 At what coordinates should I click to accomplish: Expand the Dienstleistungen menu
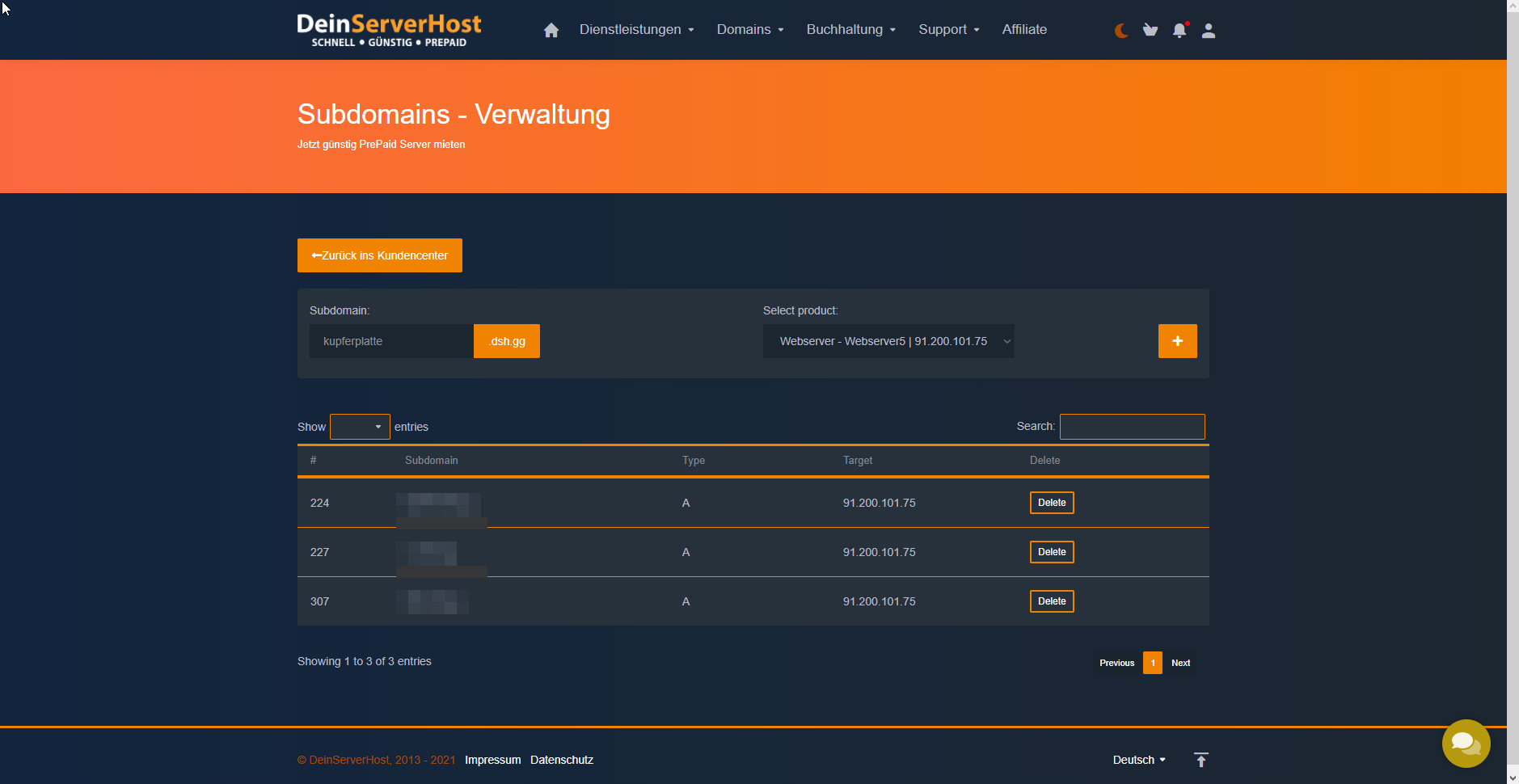(x=636, y=30)
